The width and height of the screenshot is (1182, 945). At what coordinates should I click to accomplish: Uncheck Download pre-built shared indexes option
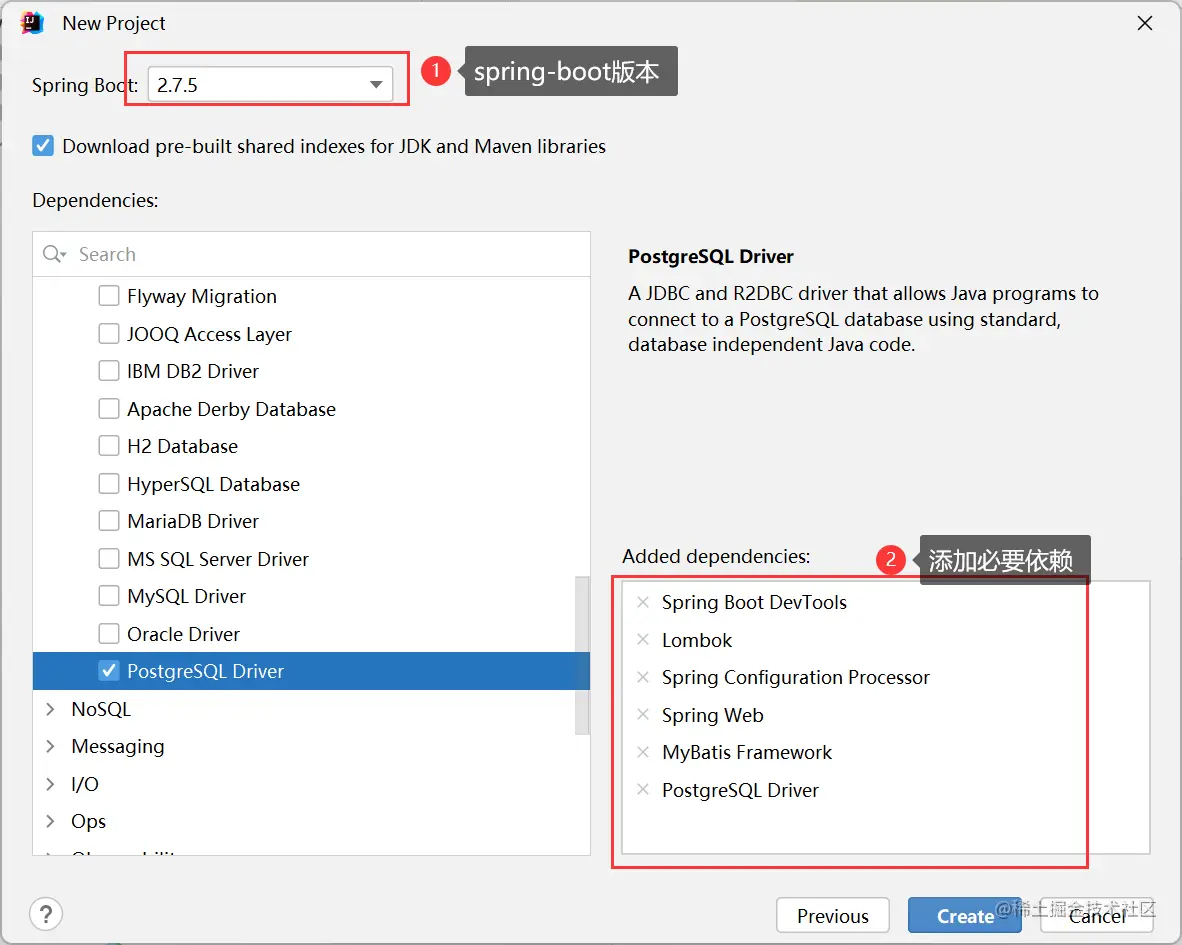(43, 145)
